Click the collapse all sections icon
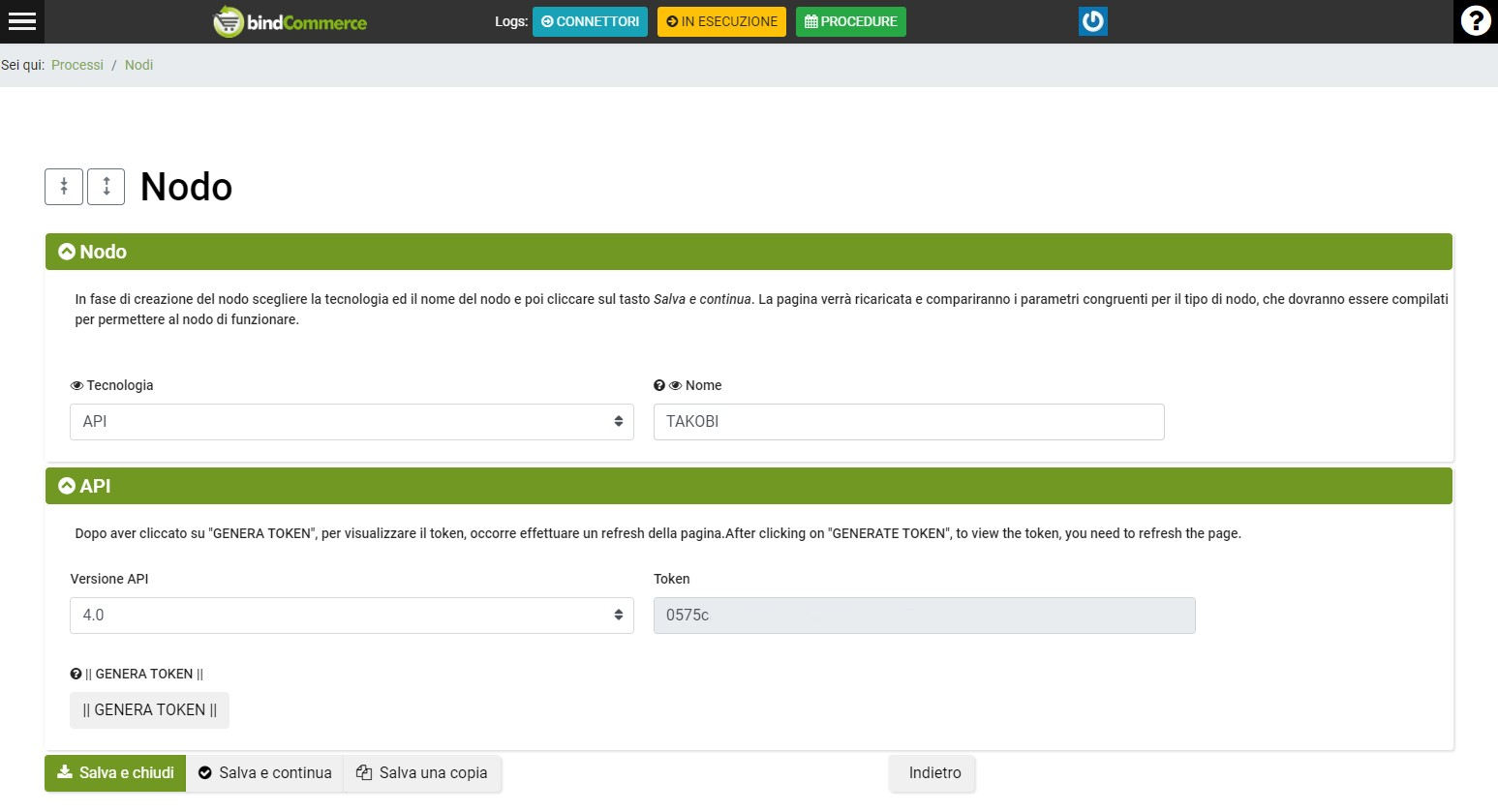The height and width of the screenshot is (812, 1498). pos(64,187)
